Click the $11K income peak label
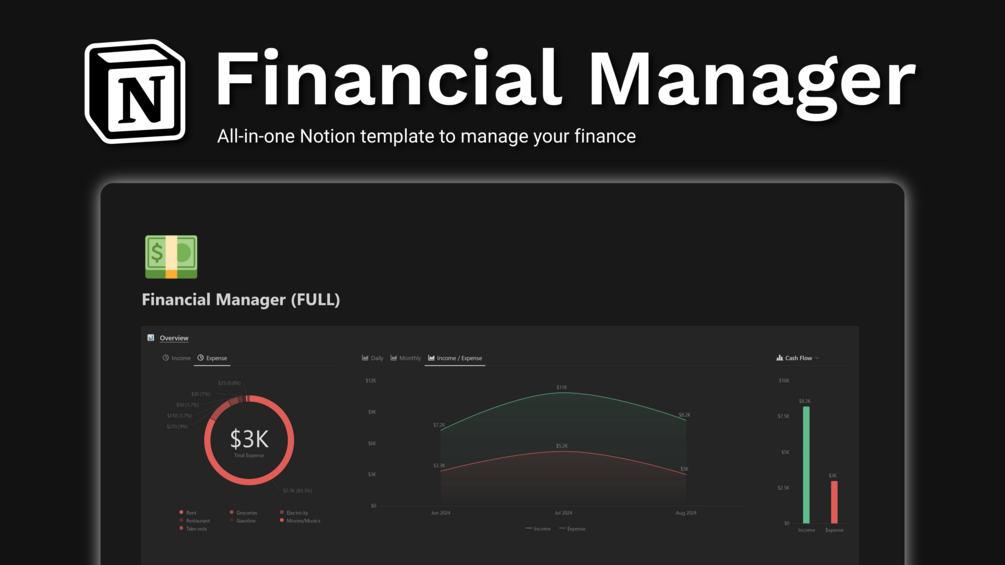This screenshot has height=565, width=1005. [x=561, y=387]
